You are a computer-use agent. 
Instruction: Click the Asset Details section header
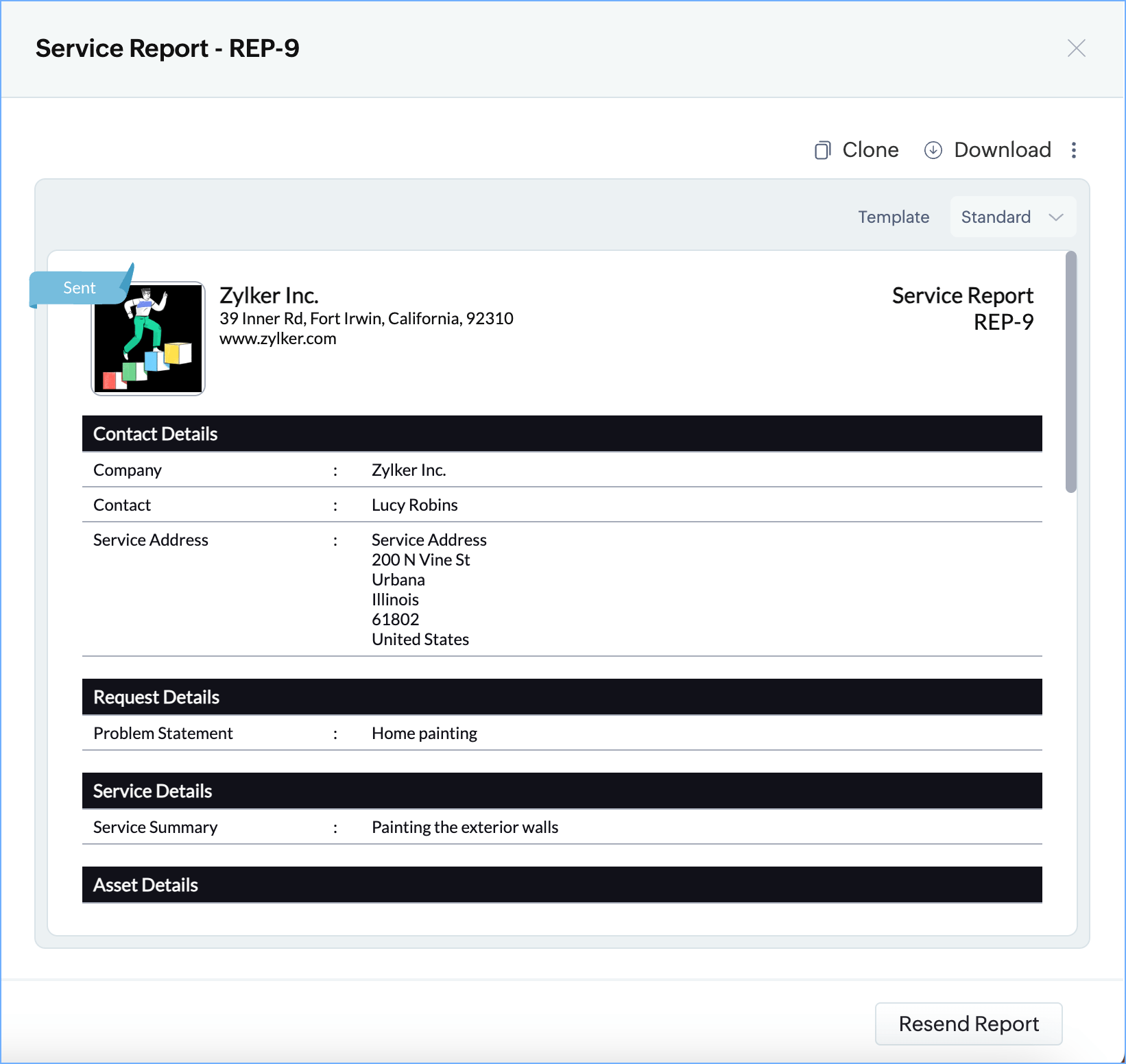tap(146, 885)
